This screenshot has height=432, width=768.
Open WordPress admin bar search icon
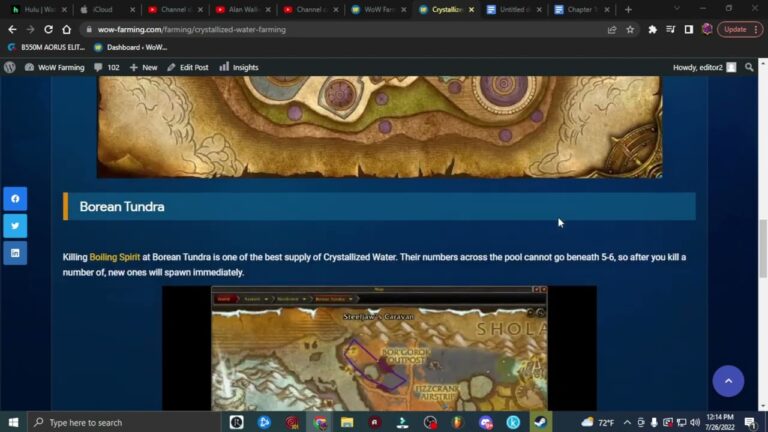click(x=749, y=68)
